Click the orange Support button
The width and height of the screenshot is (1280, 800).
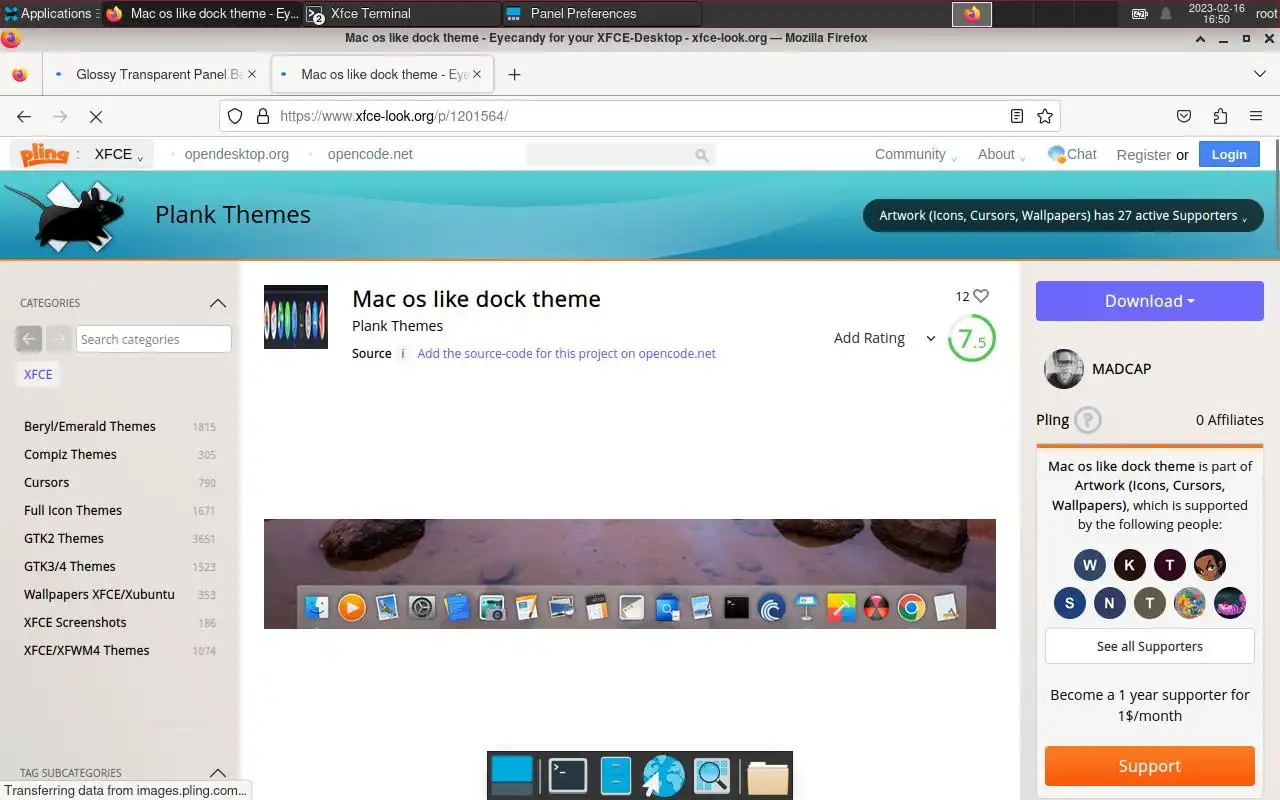[x=1150, y=766]
